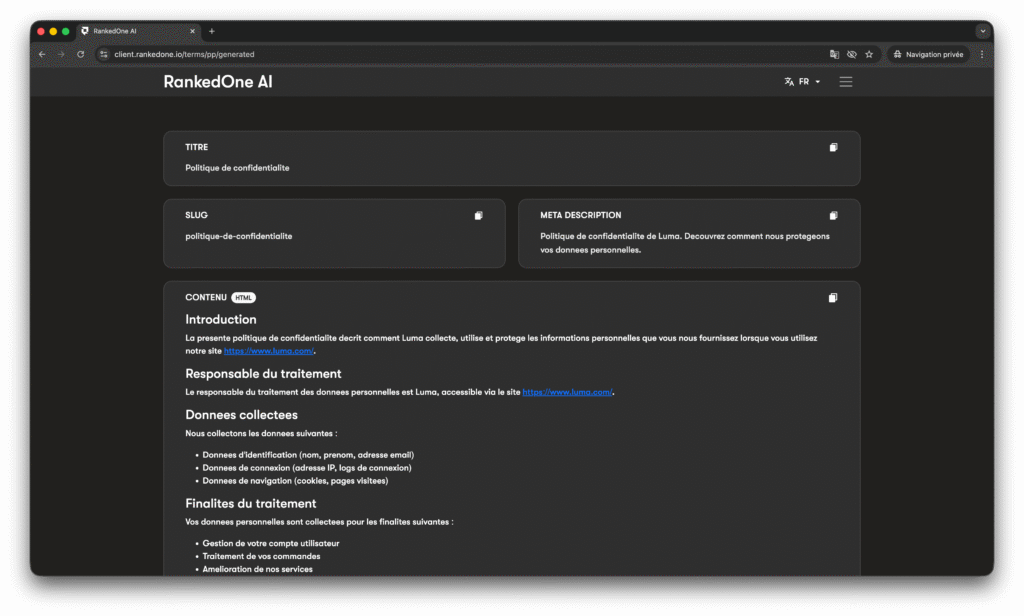Copy the Contenu HTML section
The height and width of the screenshot is (616, 1024).
coord(833,298)
